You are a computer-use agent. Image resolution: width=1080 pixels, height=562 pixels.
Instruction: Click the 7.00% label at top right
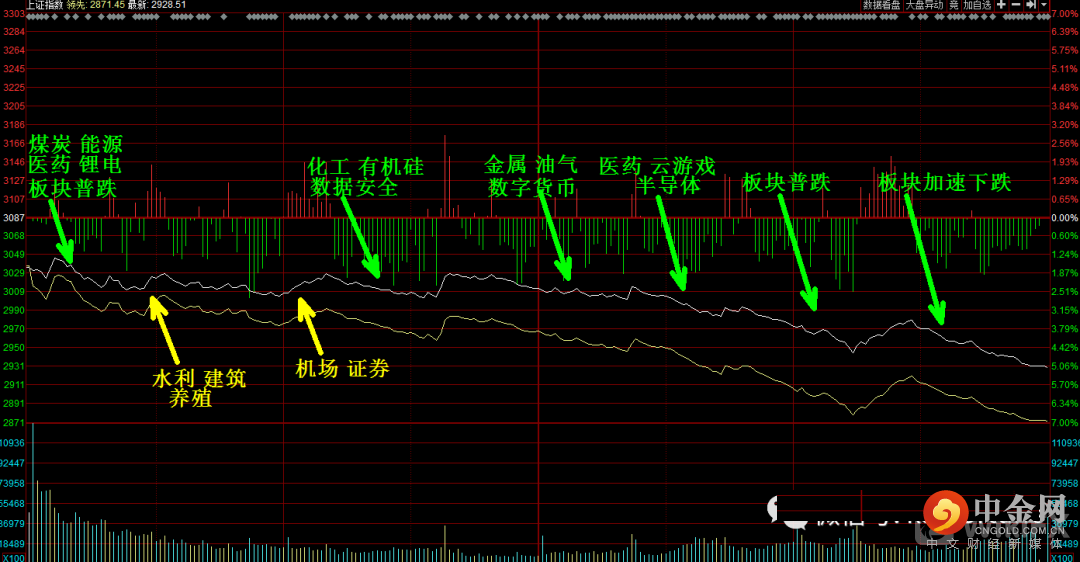coord(1065,14)
